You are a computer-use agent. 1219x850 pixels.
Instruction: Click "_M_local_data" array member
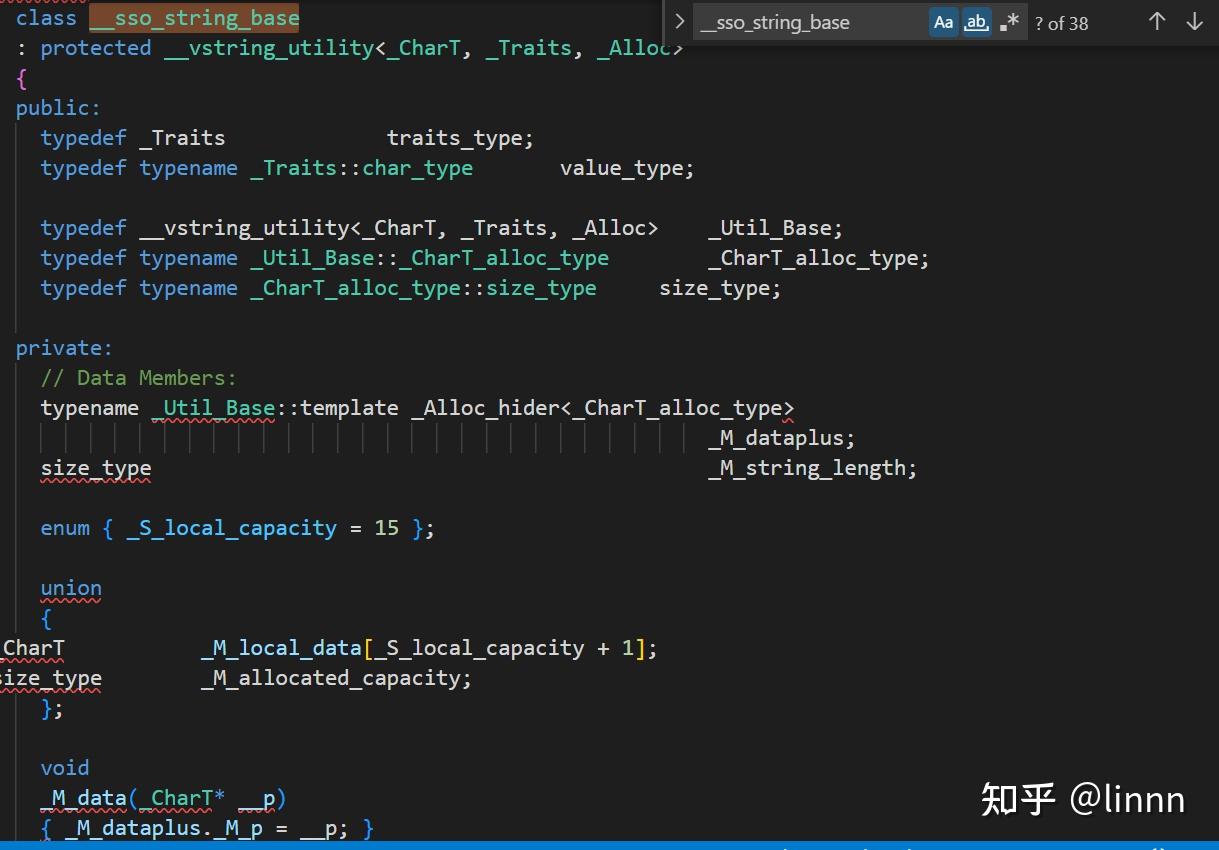coord(281,648)
